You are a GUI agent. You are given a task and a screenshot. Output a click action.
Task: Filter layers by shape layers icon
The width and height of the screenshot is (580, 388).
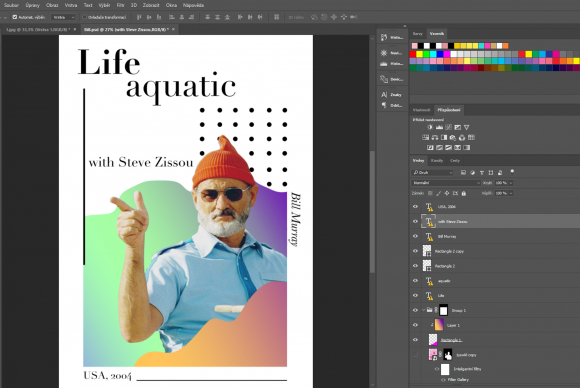(491, 173)
